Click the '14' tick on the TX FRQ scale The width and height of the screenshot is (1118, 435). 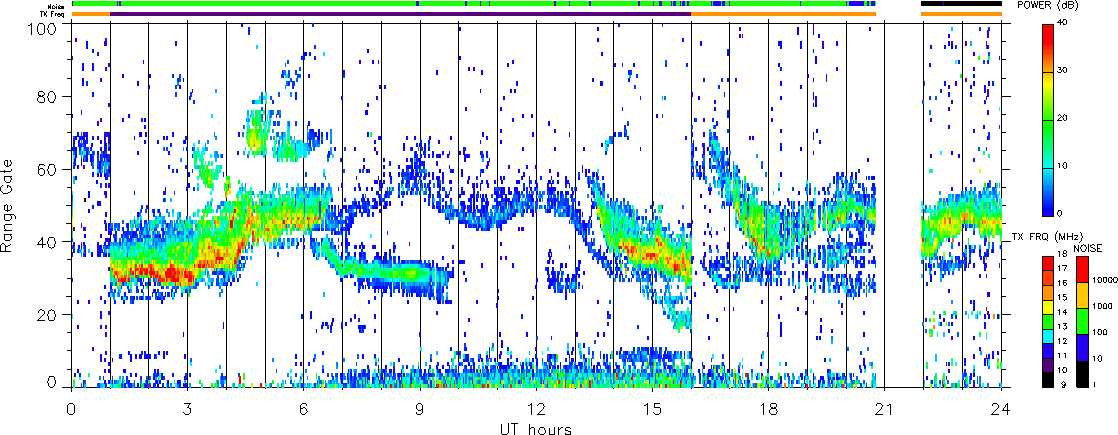click(1062, 312)
